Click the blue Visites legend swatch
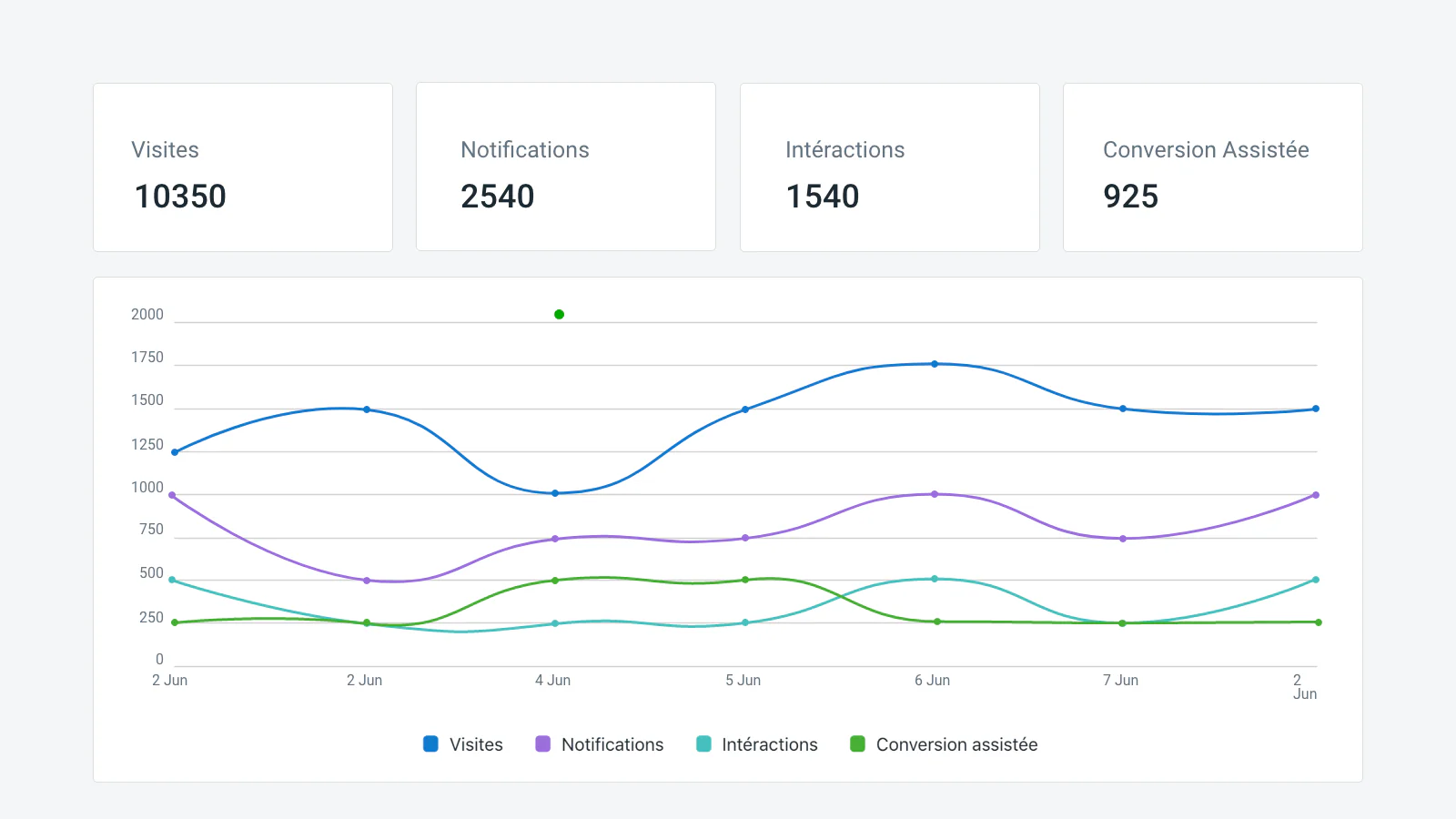The image size is (1456, 819). 431,743
